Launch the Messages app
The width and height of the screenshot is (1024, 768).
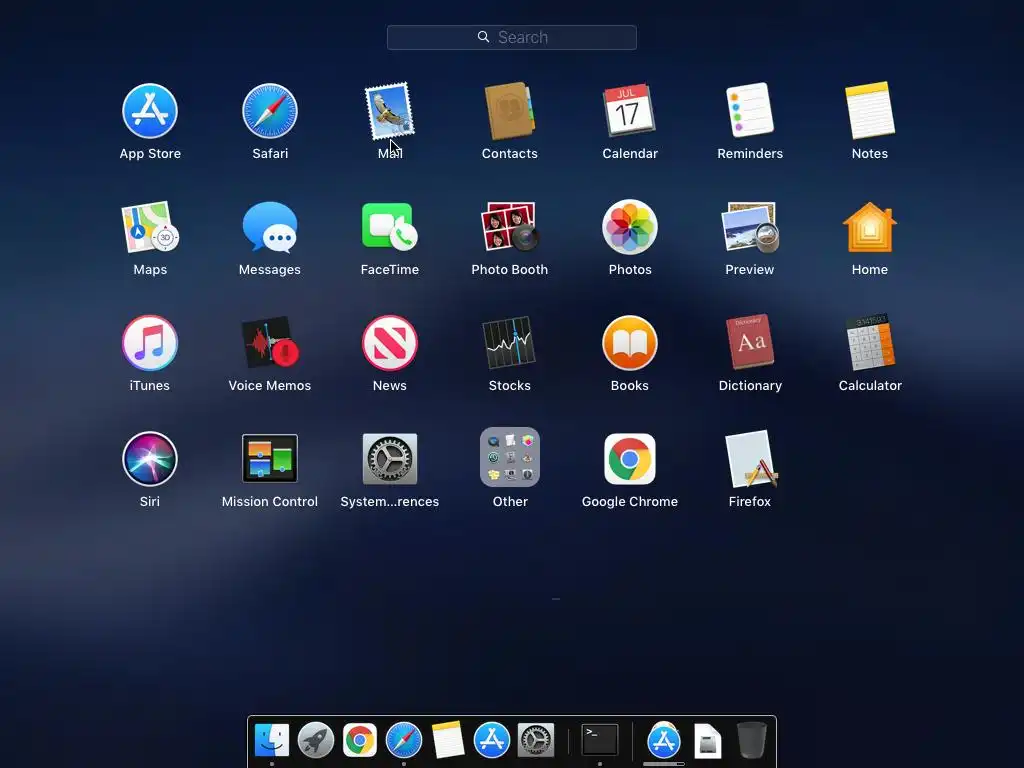pos(270,227)
